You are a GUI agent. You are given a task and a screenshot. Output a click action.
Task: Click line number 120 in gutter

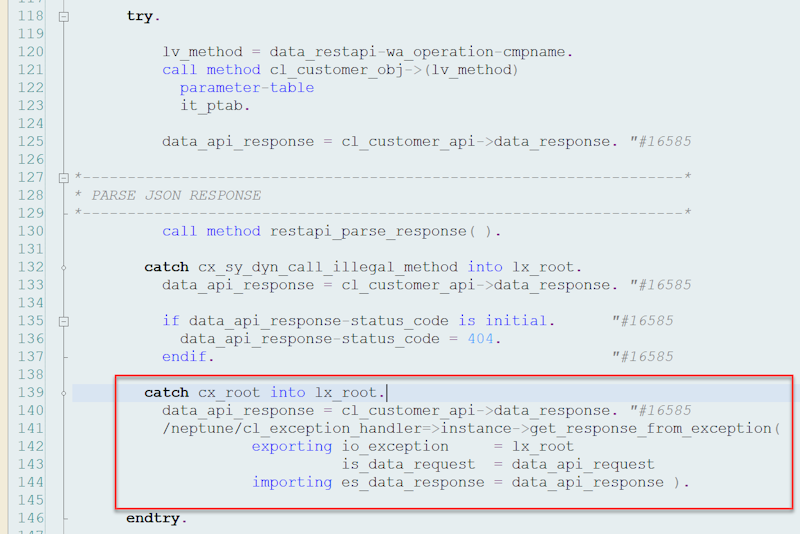click(31, 52)
